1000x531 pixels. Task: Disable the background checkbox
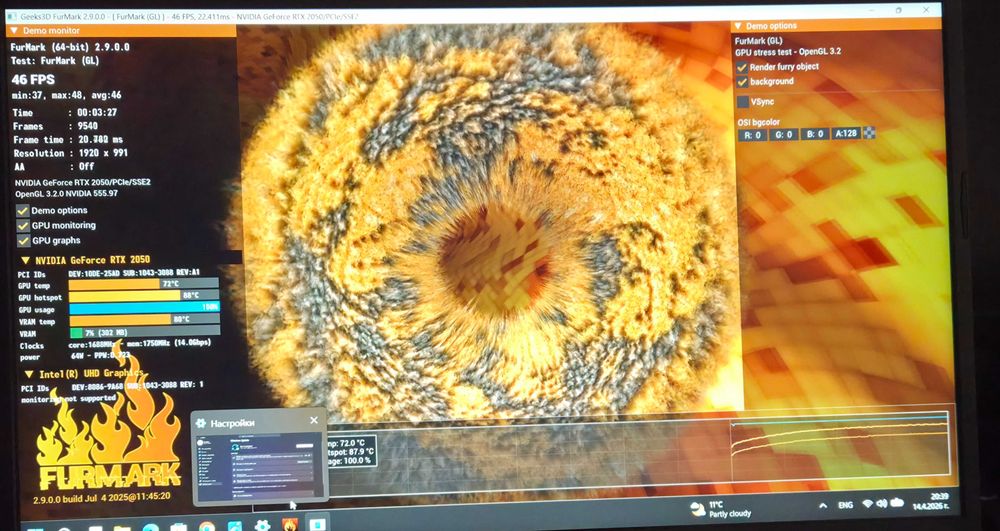click(742, 82)
